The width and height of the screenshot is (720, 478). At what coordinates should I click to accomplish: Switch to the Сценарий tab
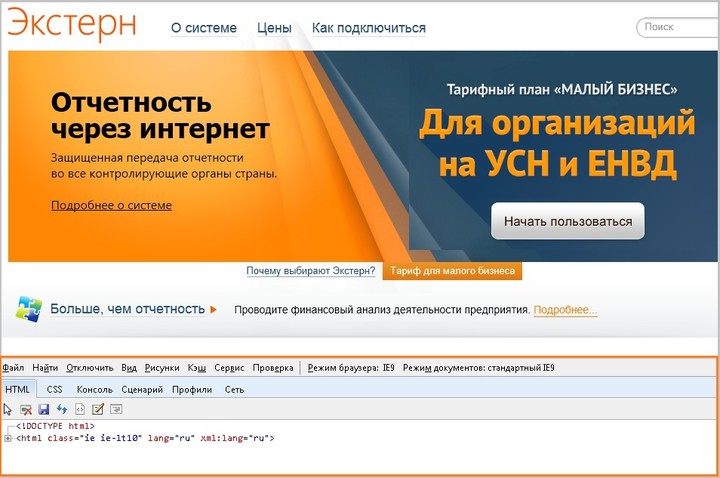142,389
